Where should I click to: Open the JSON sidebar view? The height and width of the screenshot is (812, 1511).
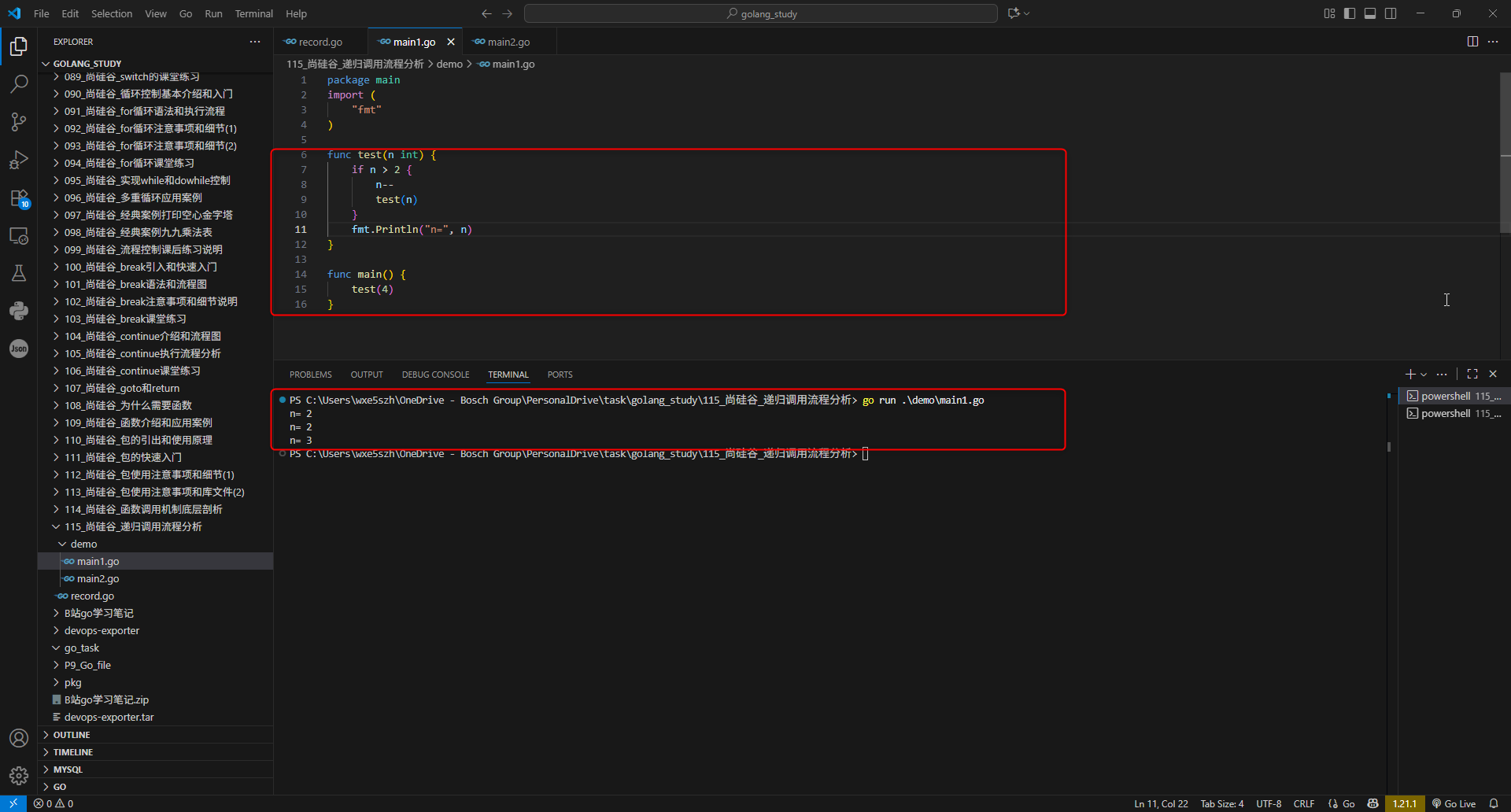(x=19, y=349)
